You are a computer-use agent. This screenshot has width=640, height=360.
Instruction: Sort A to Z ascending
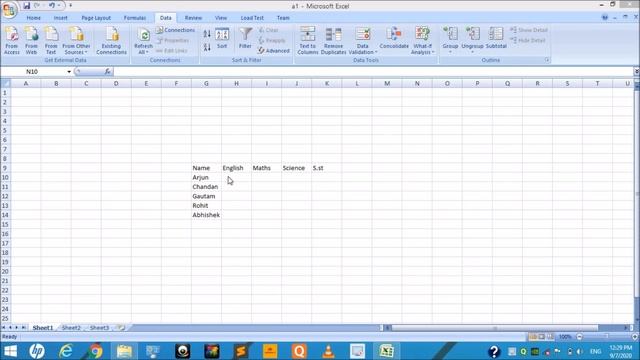(x=207, y=34)
